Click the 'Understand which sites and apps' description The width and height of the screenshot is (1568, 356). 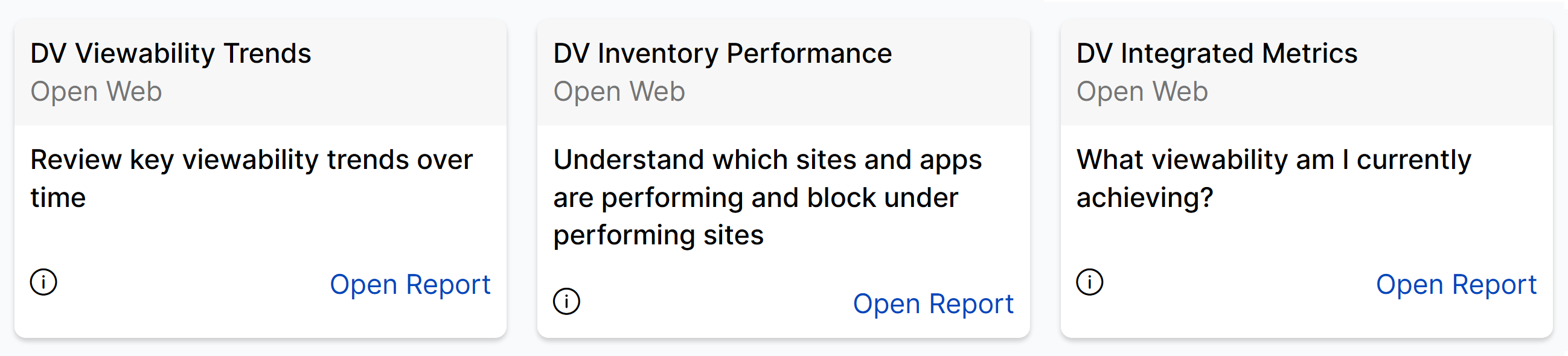[767, 160]
